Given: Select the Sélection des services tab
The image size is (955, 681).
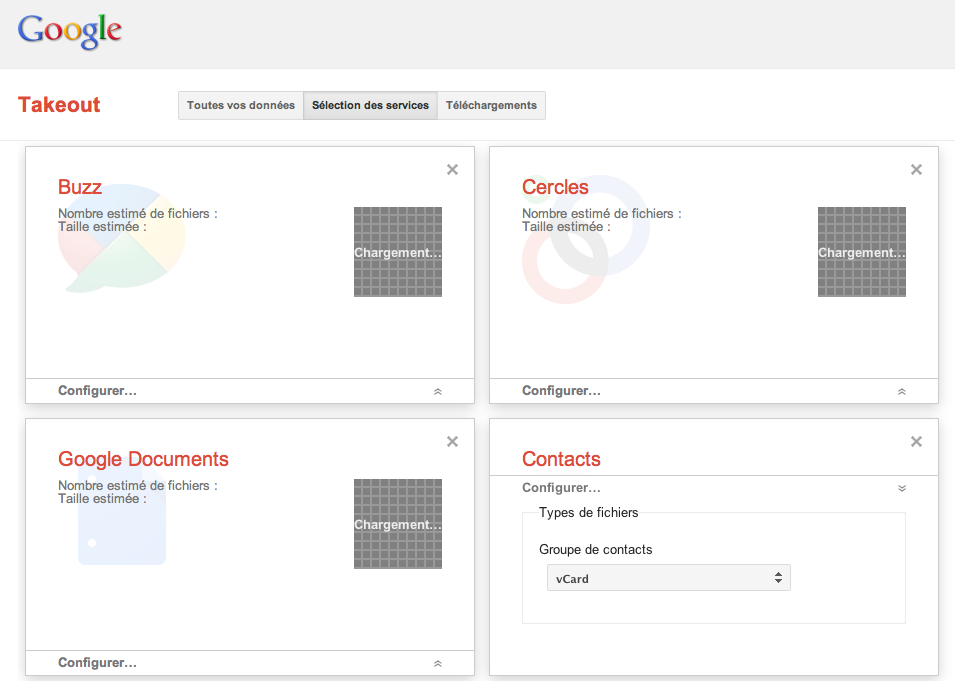Looking at the screenshot, I should click(x=370, y=105).
